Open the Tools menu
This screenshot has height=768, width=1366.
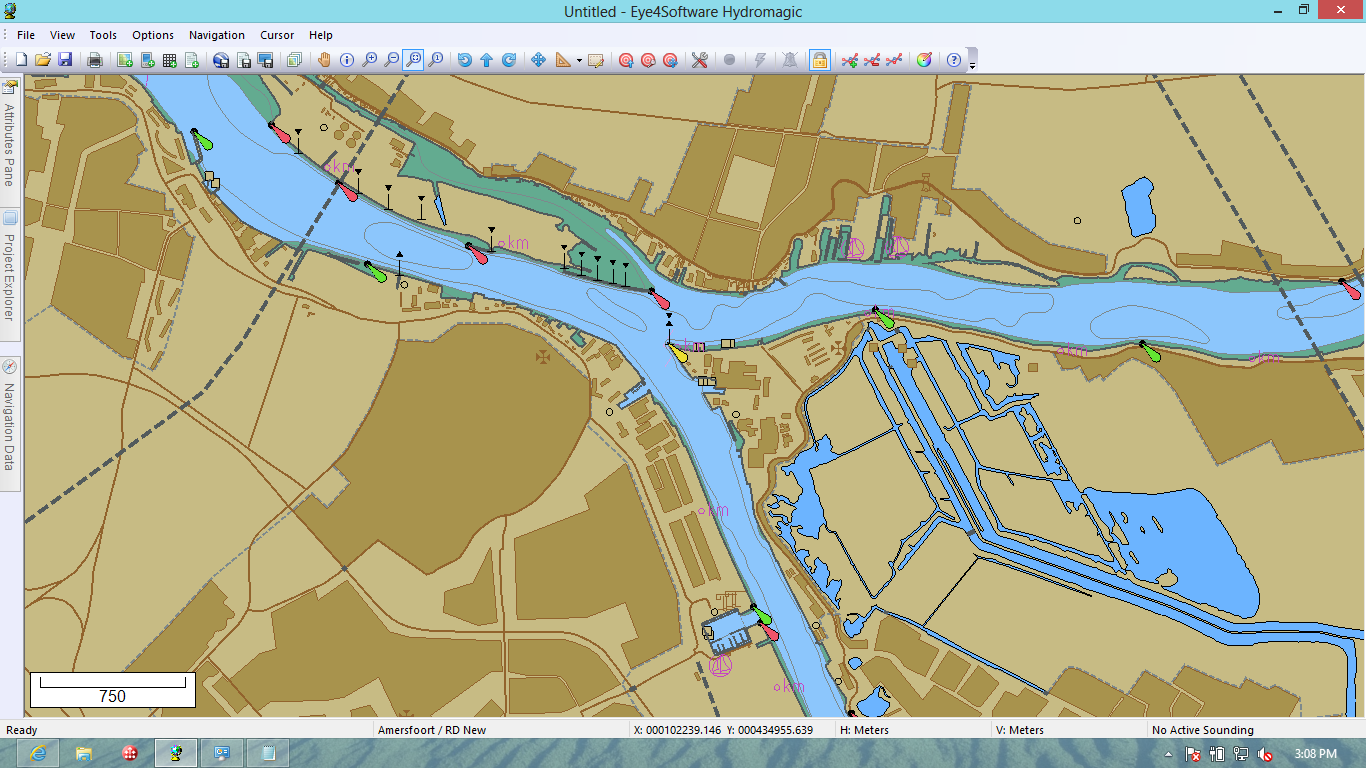click(103, 35)
